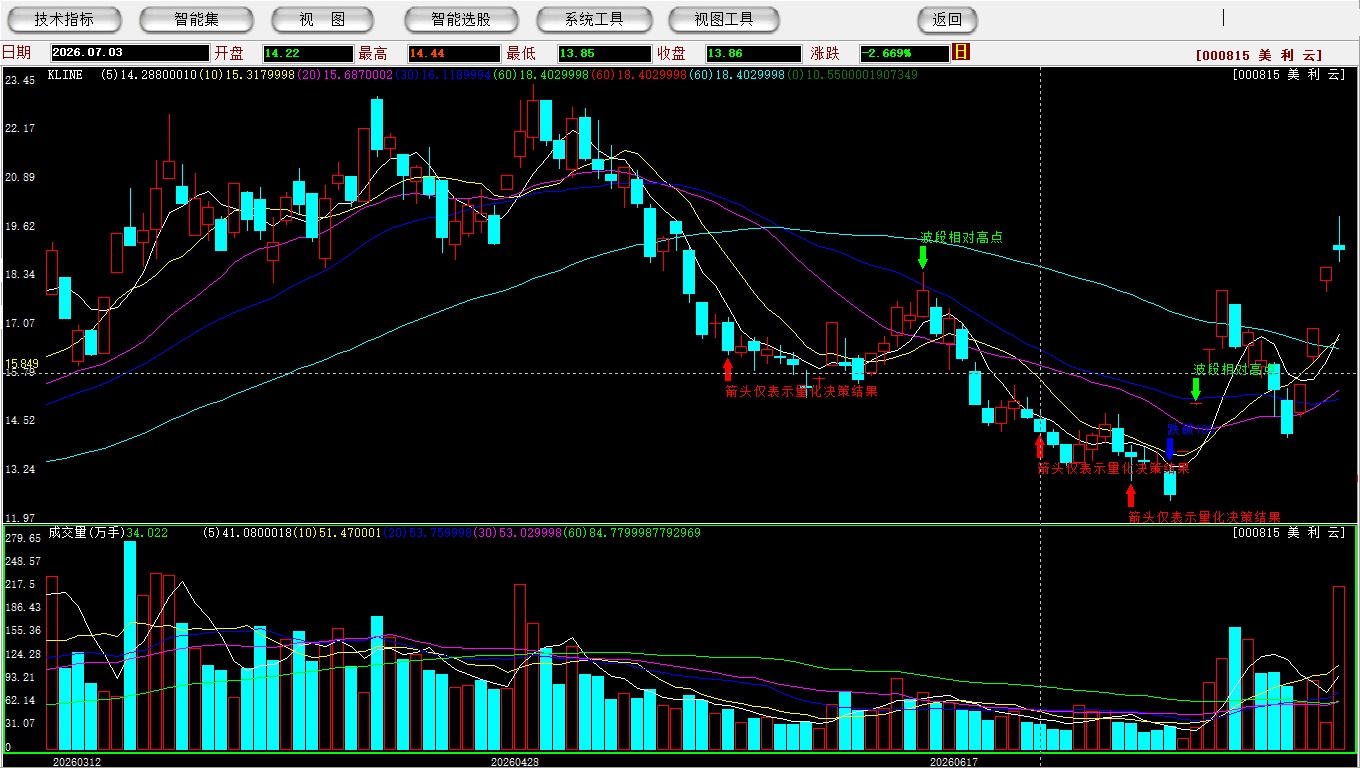Click the leftmost 箭头仅表示量化决策结果 annotation
1360x768 pixels.
click(x=801, y=391)
